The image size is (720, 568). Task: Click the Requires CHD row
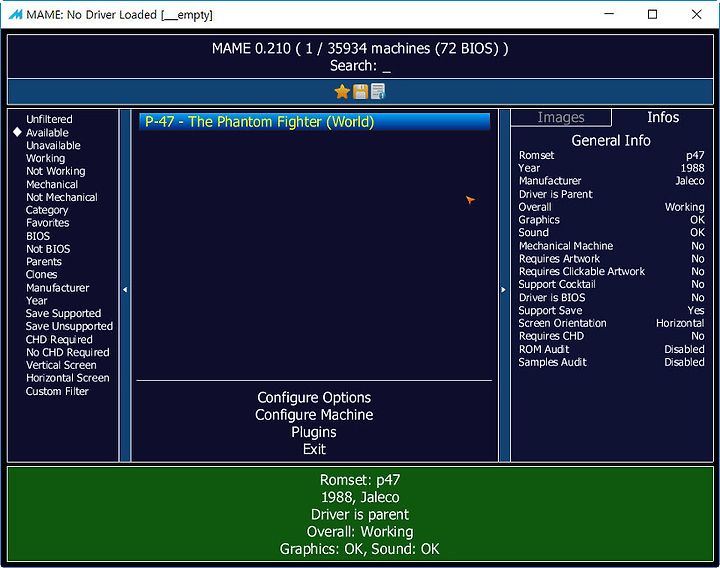click(611, 337)
